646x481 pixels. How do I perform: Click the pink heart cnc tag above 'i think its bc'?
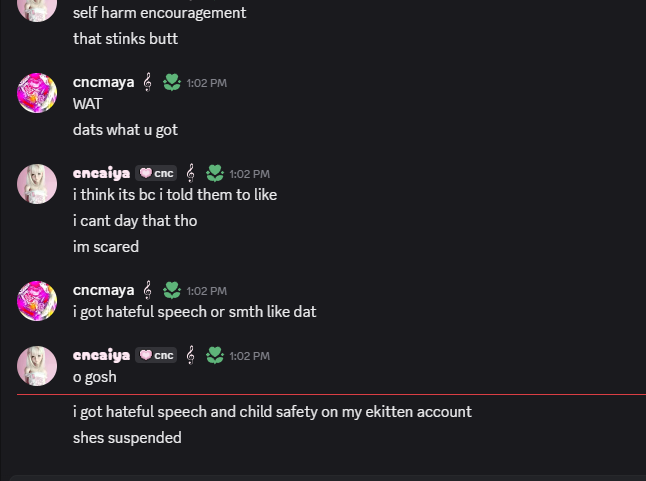(156, 173)
